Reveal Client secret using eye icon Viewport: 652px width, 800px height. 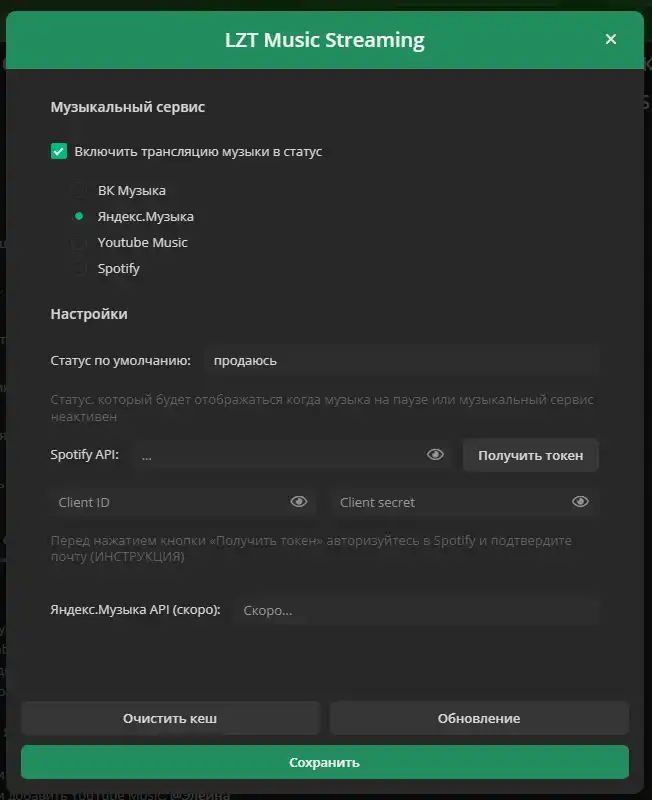click(580, 502)
